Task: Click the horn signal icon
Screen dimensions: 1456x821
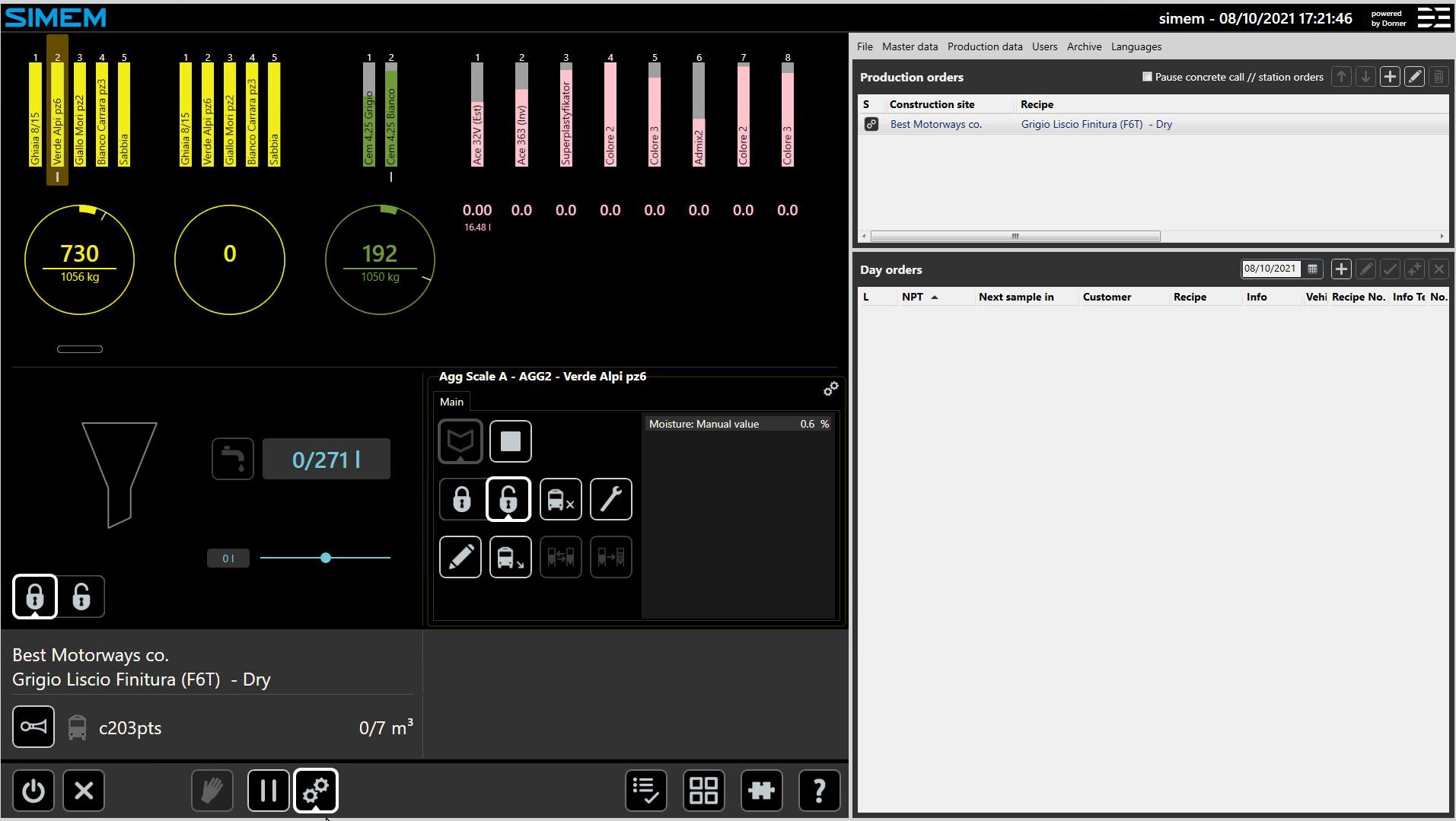Action: coord(33,727)
